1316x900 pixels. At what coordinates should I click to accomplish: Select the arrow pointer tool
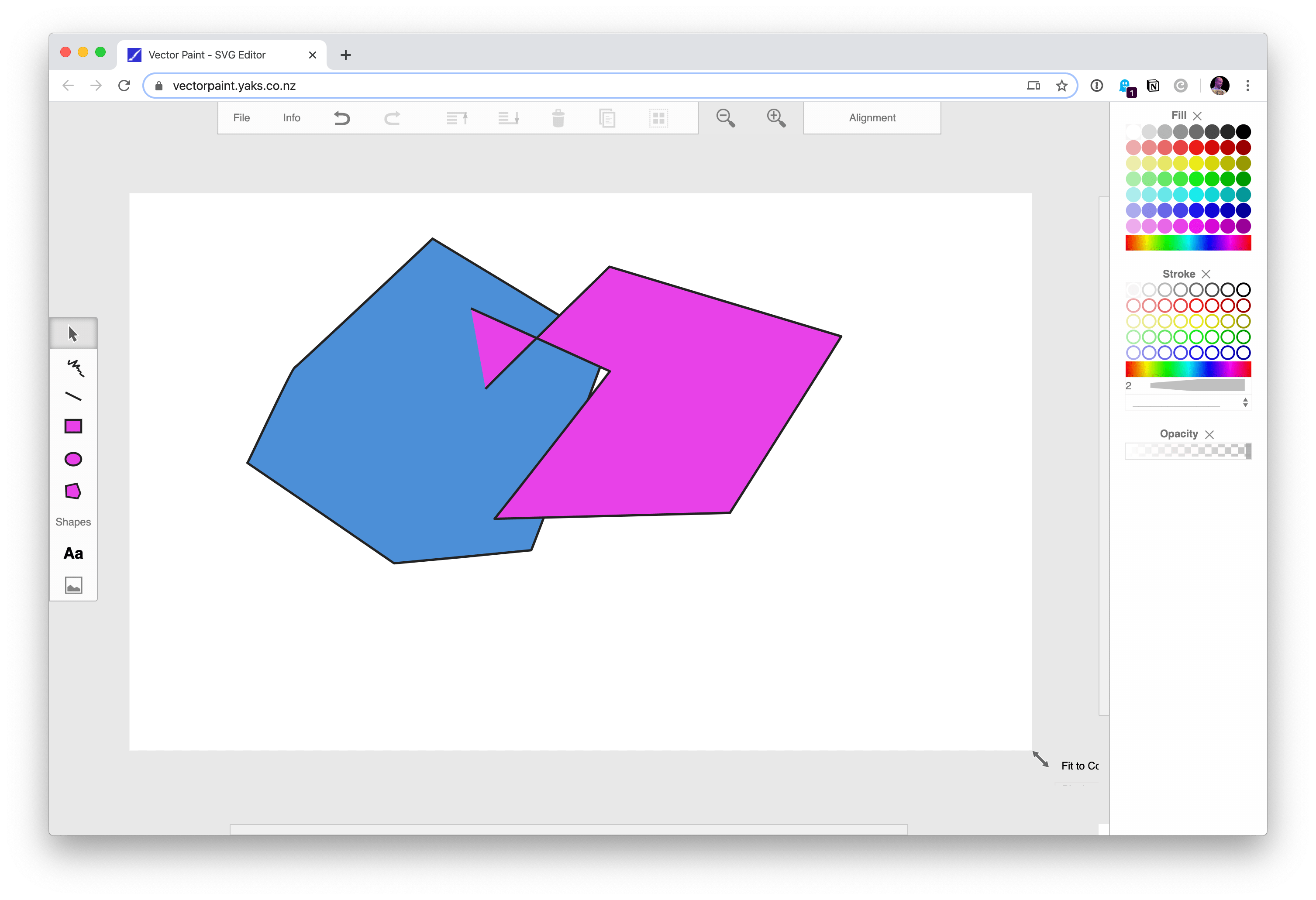pos(73,333)
